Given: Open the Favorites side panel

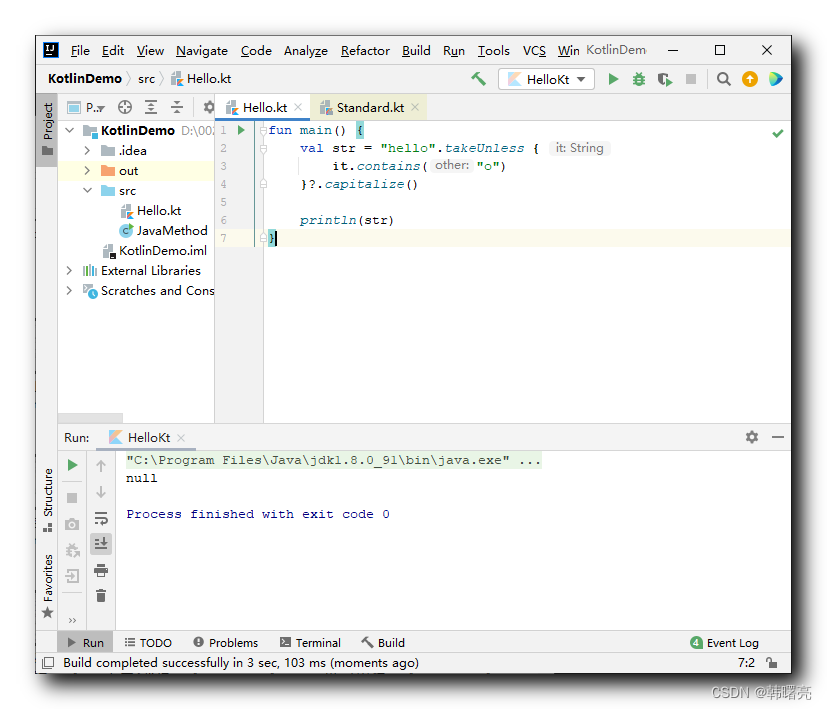Looking at the screenshot, I should pyautogui.click(x=47, y=586).
